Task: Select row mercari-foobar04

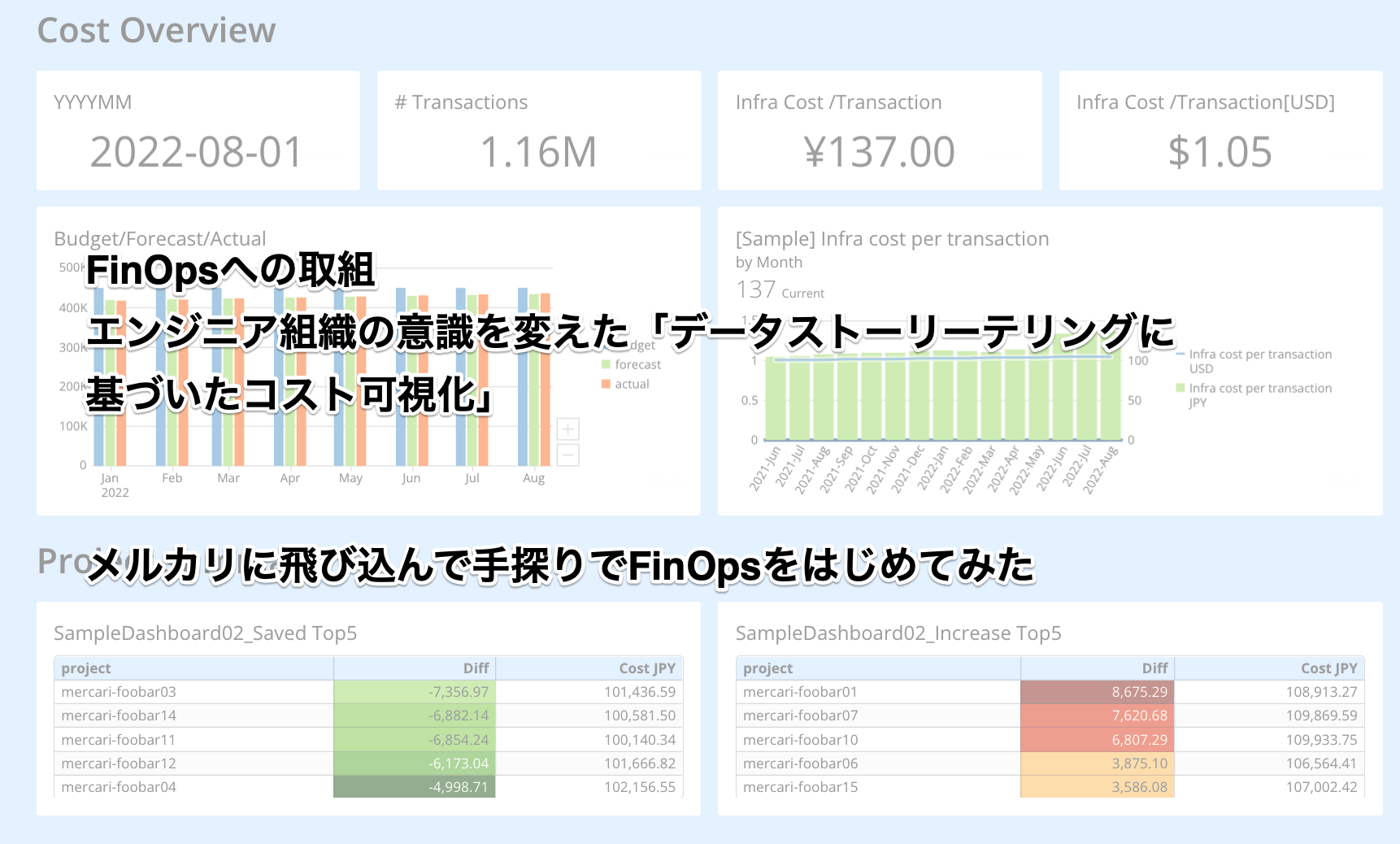Action: point(368,787)
